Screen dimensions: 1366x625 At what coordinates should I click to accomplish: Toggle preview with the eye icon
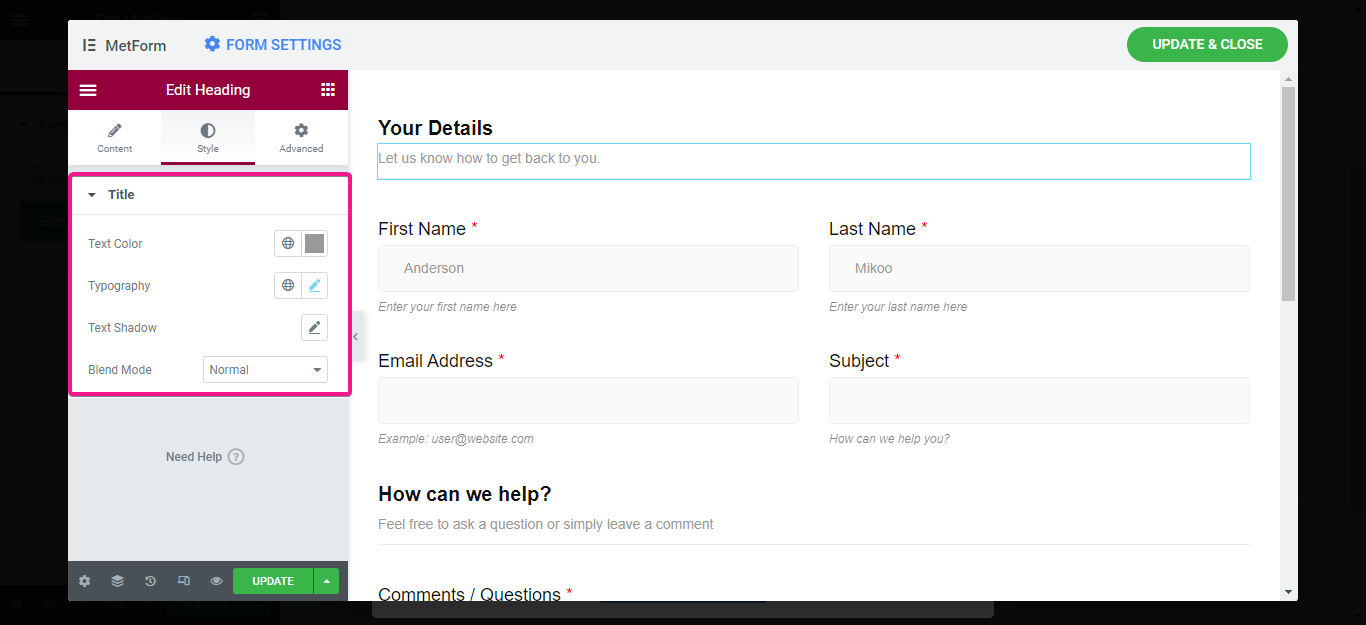tap(216, 581)
